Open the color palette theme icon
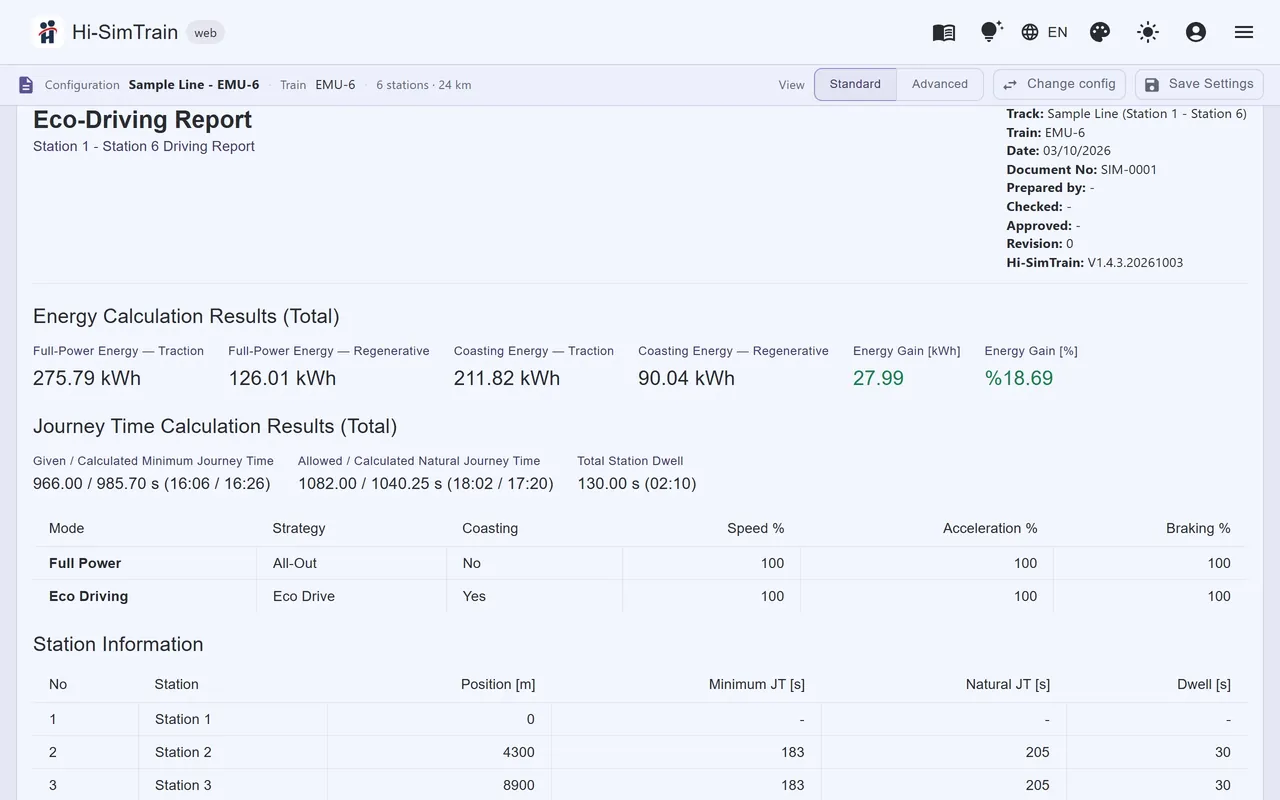Image resolution: width=1280 pixels, height=800 pixels. click(1100, 32)
